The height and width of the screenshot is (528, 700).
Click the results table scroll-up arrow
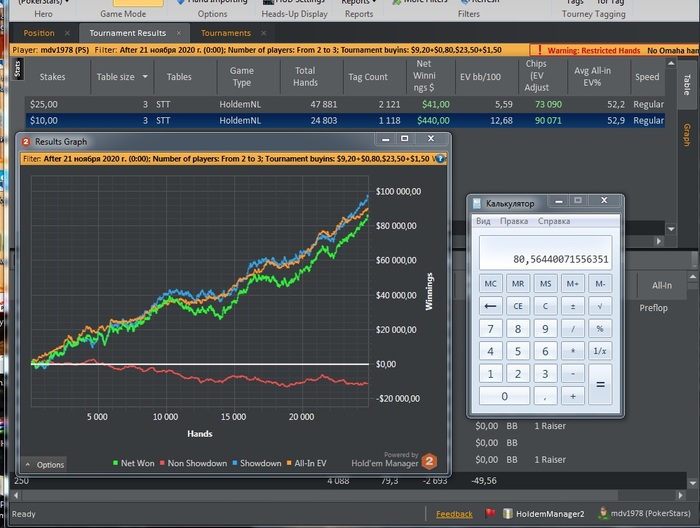coord(671,64)
